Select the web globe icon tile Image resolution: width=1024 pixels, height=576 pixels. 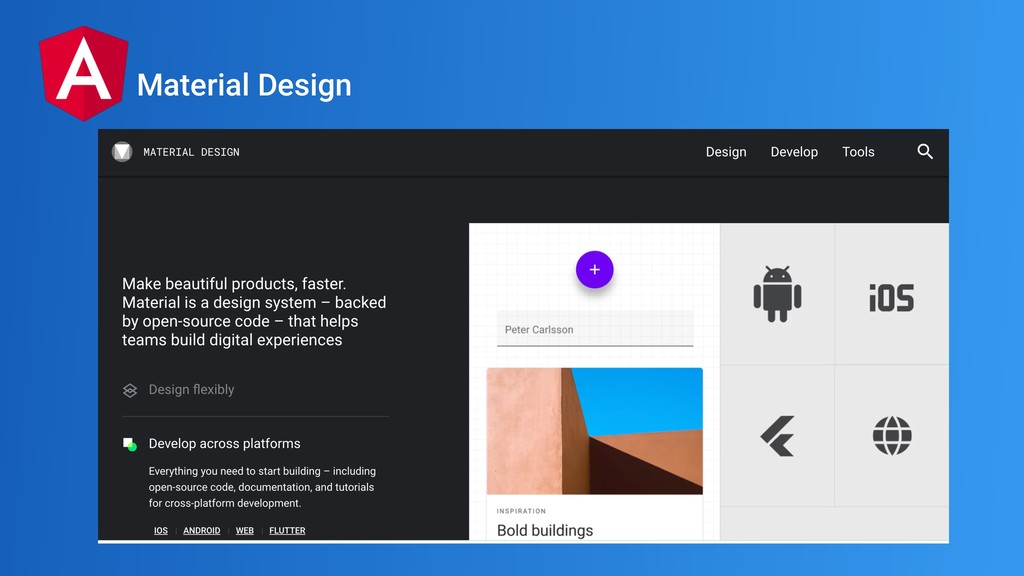tap(892, 436)
